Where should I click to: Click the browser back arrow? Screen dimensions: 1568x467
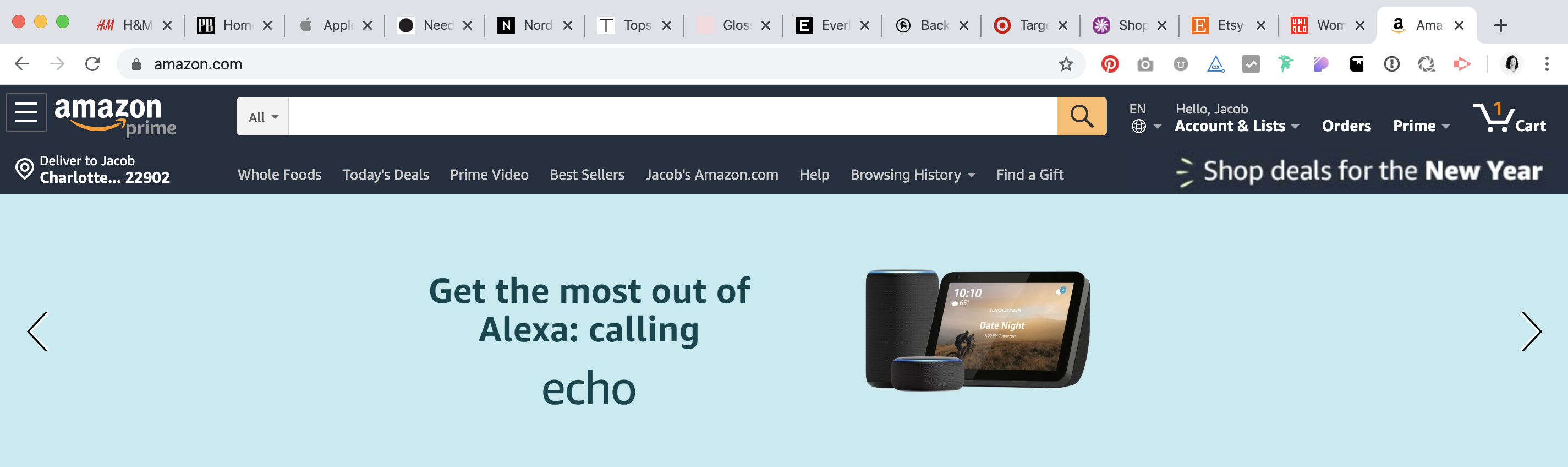point(22,64)
